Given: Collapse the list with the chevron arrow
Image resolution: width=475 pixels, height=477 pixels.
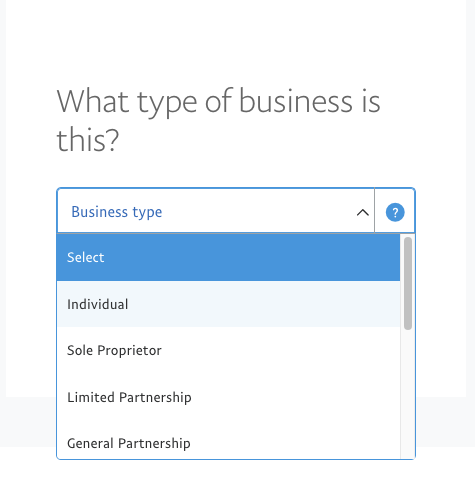Looking at the screenshot, I should [x=363, y=212].
